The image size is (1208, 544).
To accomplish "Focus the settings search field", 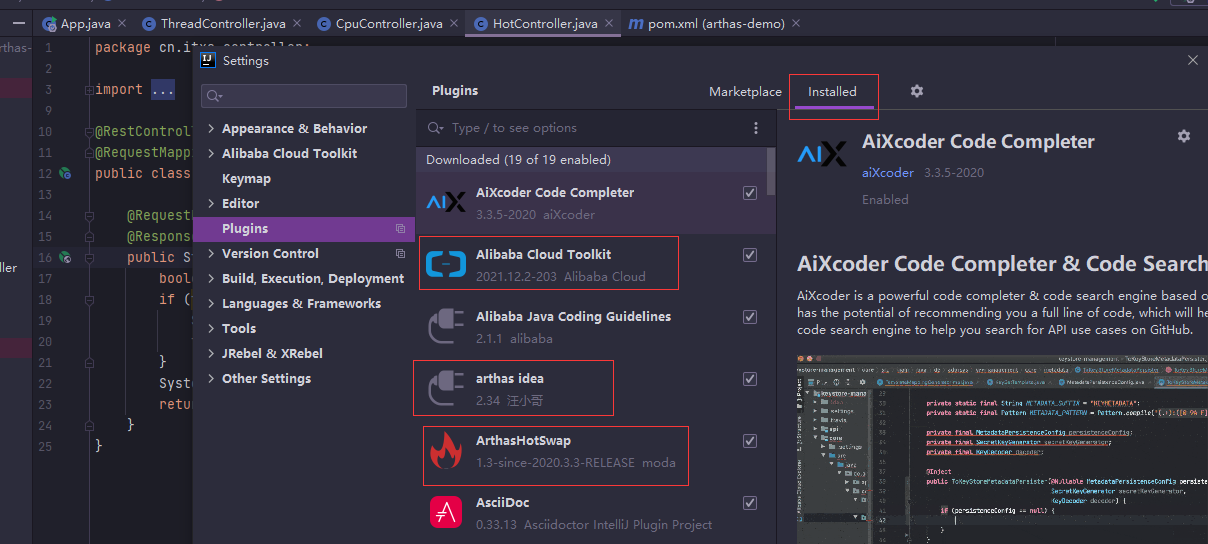I will 304,96.
